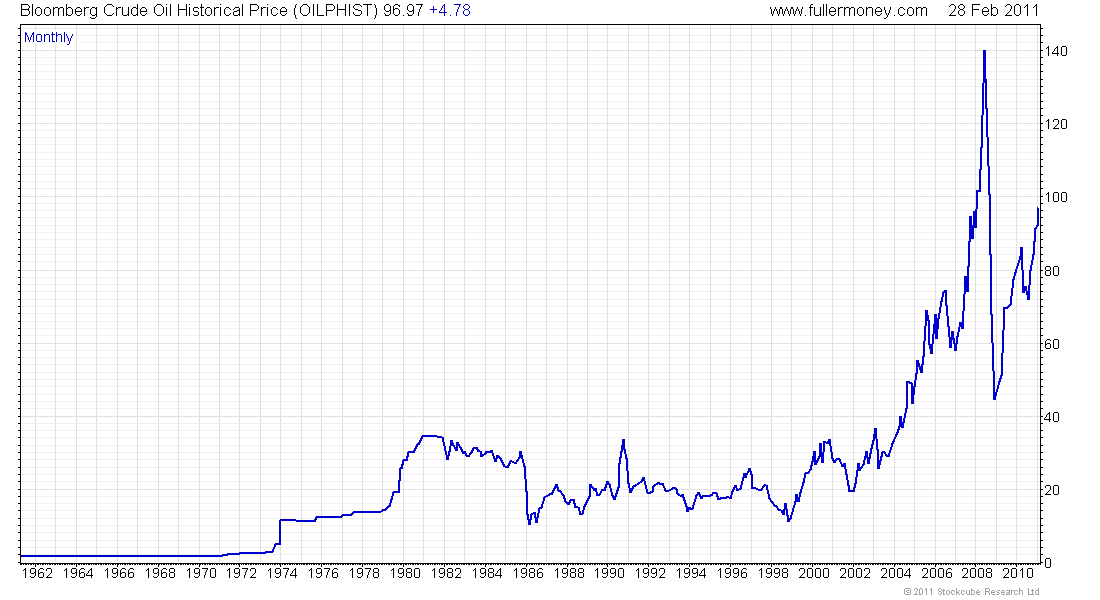Click the '1982' year axis label

(x=446, y=573)
